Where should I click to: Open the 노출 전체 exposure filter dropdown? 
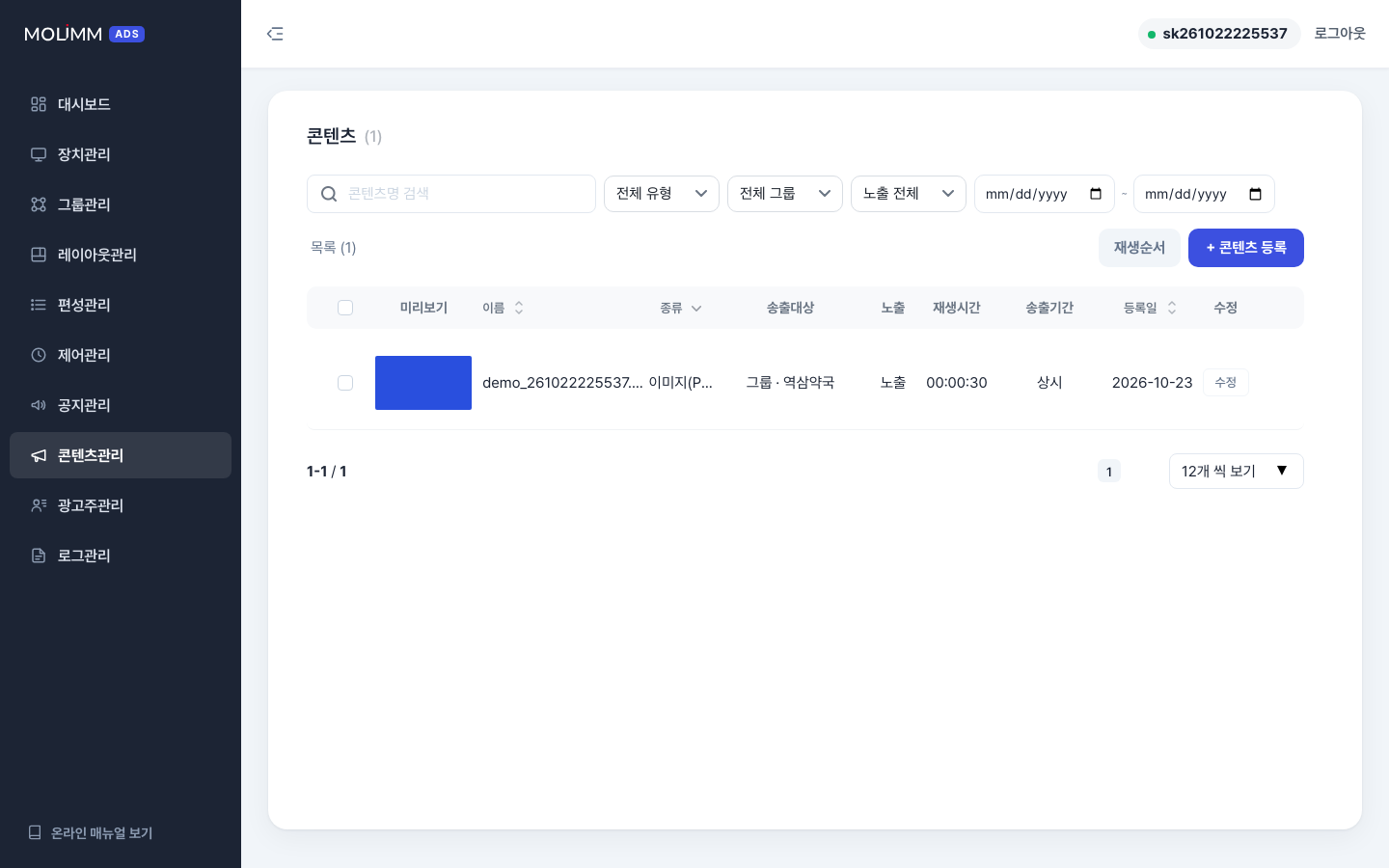pyautogui.click(x=909, y=194)
